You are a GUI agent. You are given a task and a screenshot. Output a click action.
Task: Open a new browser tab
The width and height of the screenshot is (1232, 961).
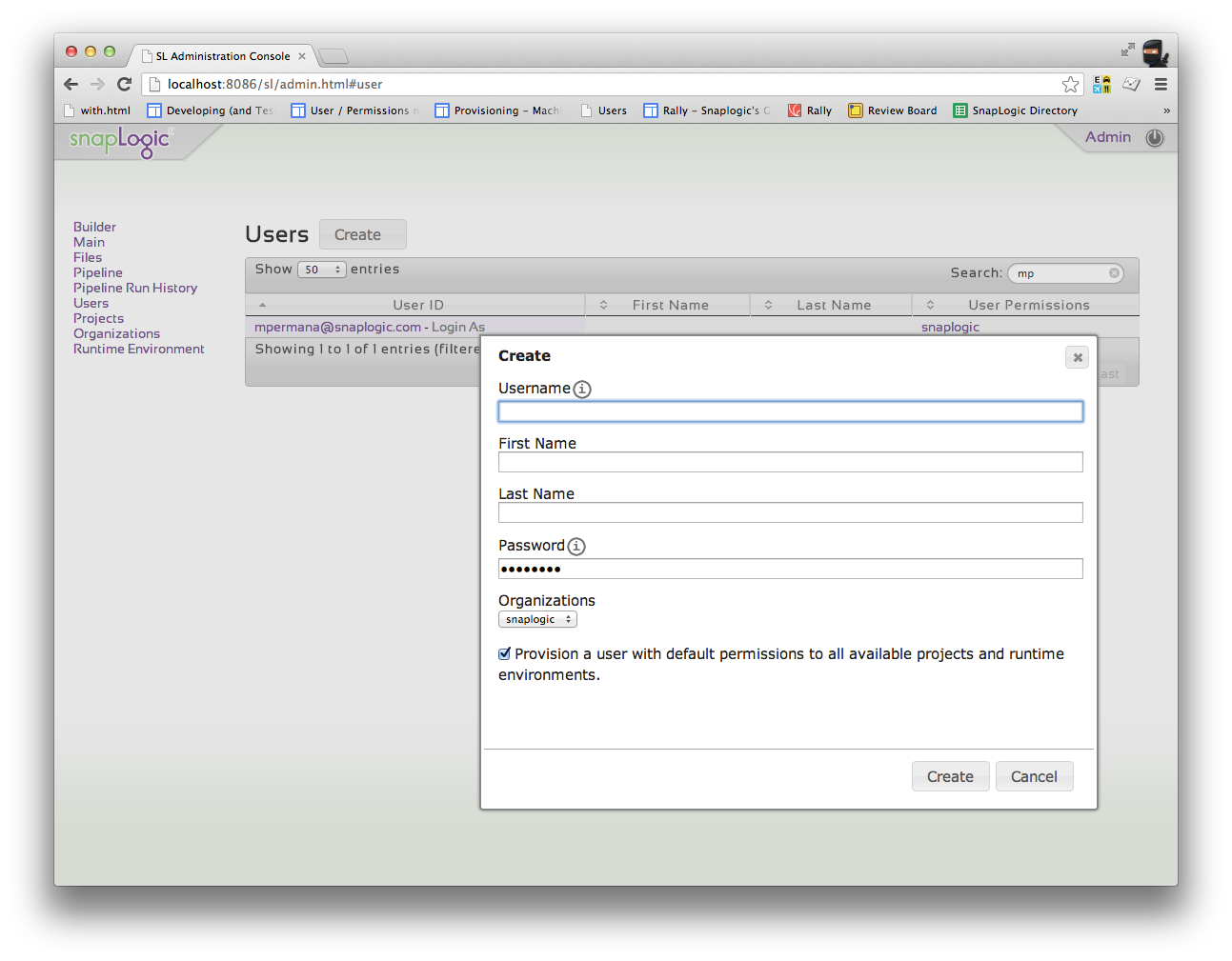click(x=333, y=56)
